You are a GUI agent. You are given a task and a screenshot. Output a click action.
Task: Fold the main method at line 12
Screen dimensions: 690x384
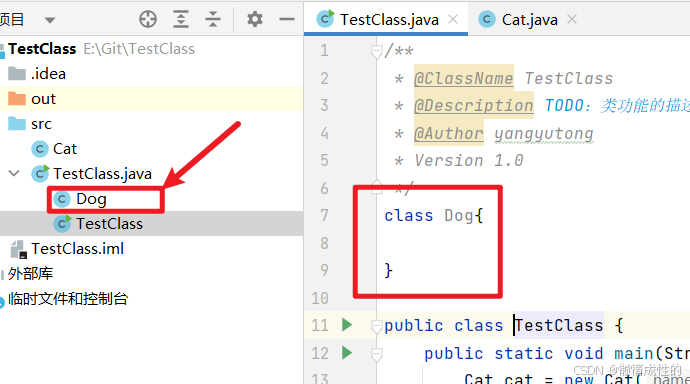376,355
